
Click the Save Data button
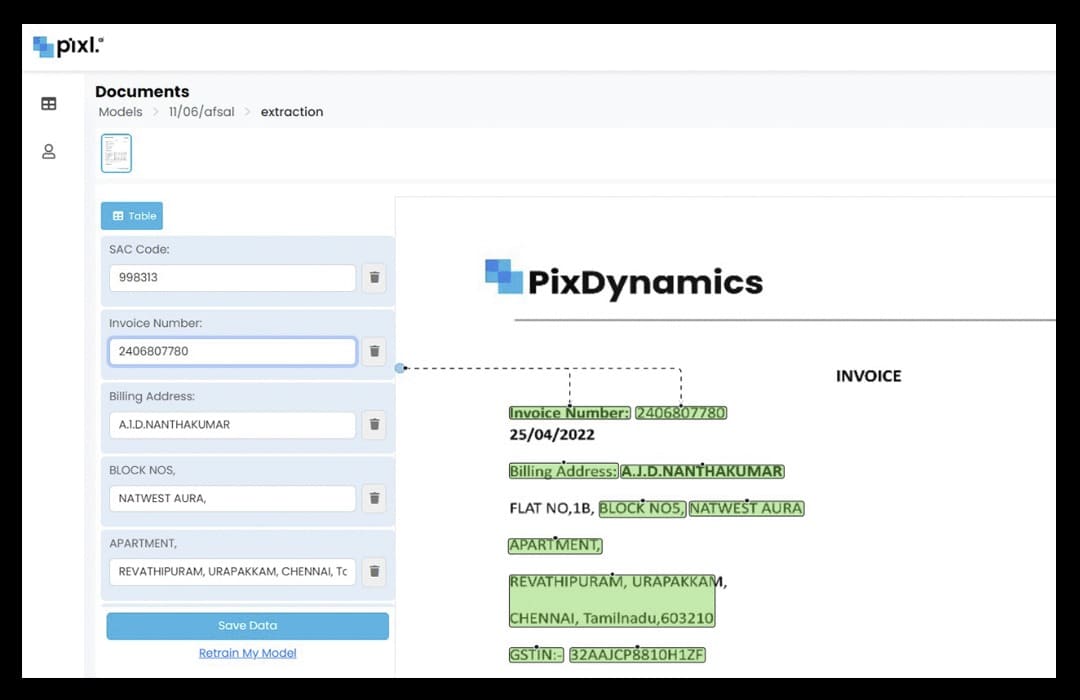click(x=248, y=626)
